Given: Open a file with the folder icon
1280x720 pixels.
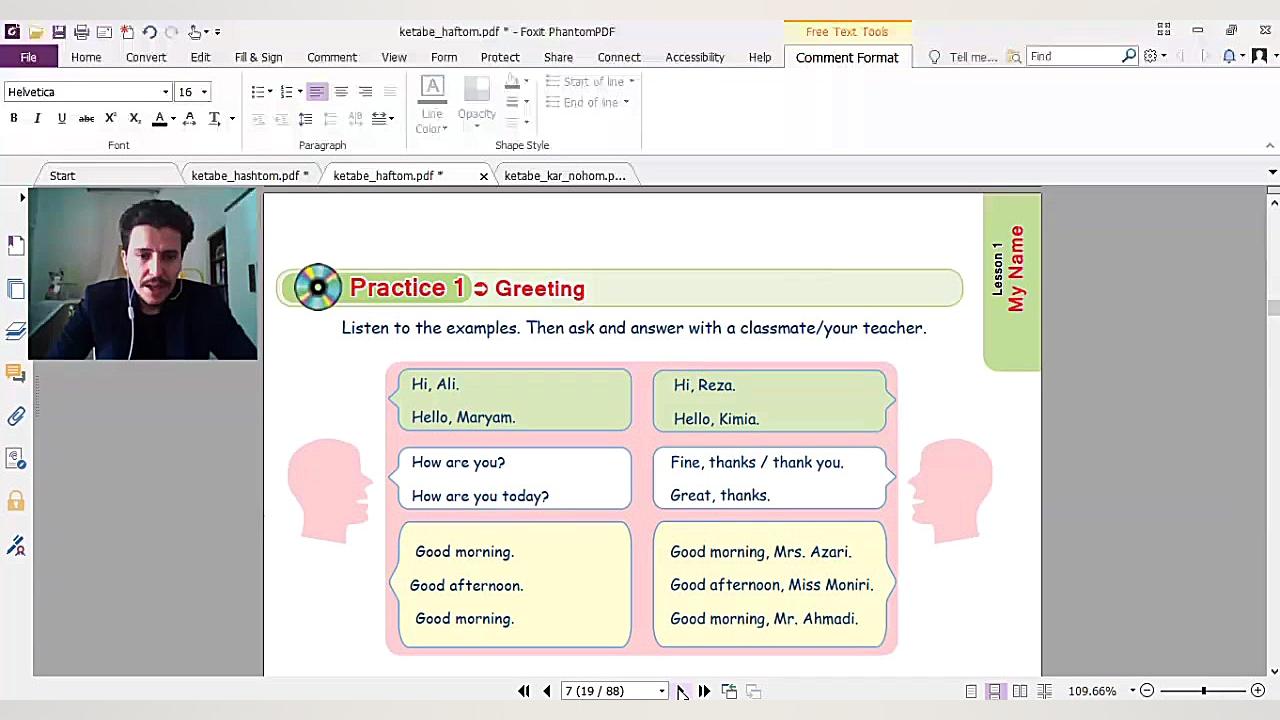Looking at the screenshot, I should click(x=36, y=32).
